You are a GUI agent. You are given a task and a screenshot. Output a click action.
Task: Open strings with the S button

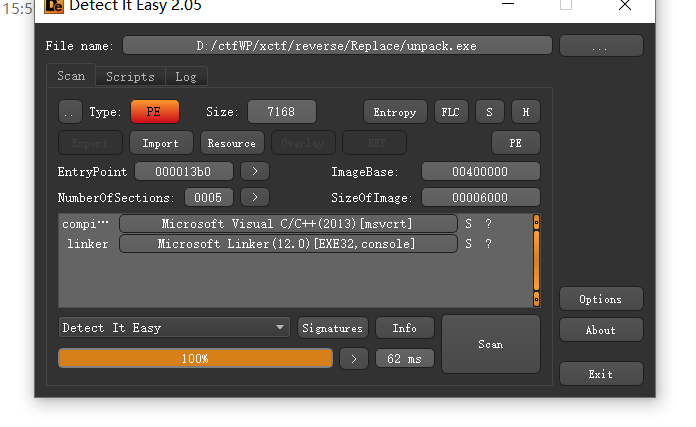pyautogui.click(x=490, y=112)
